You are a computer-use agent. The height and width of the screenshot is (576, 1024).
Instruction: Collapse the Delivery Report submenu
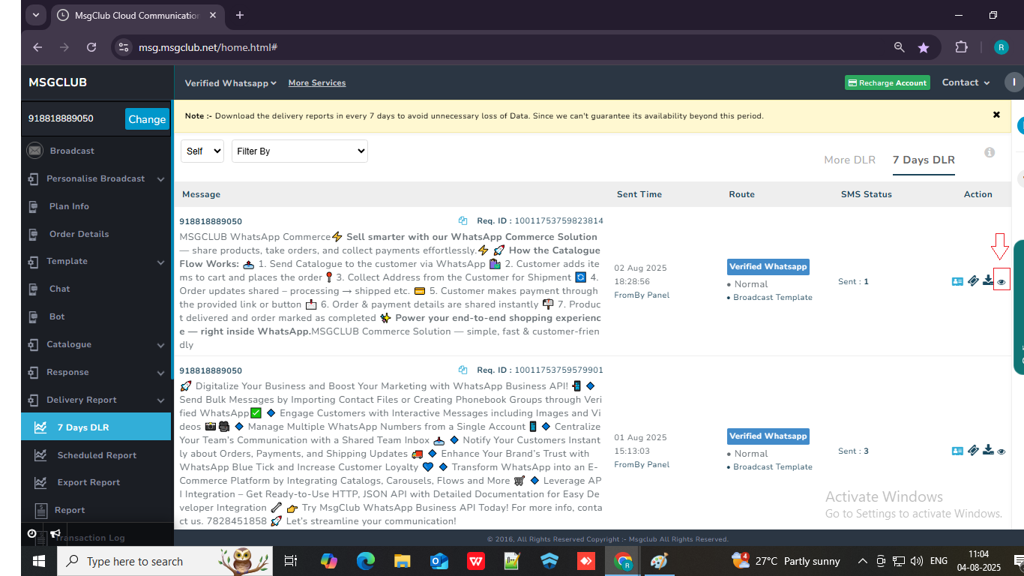click(96, 400)
